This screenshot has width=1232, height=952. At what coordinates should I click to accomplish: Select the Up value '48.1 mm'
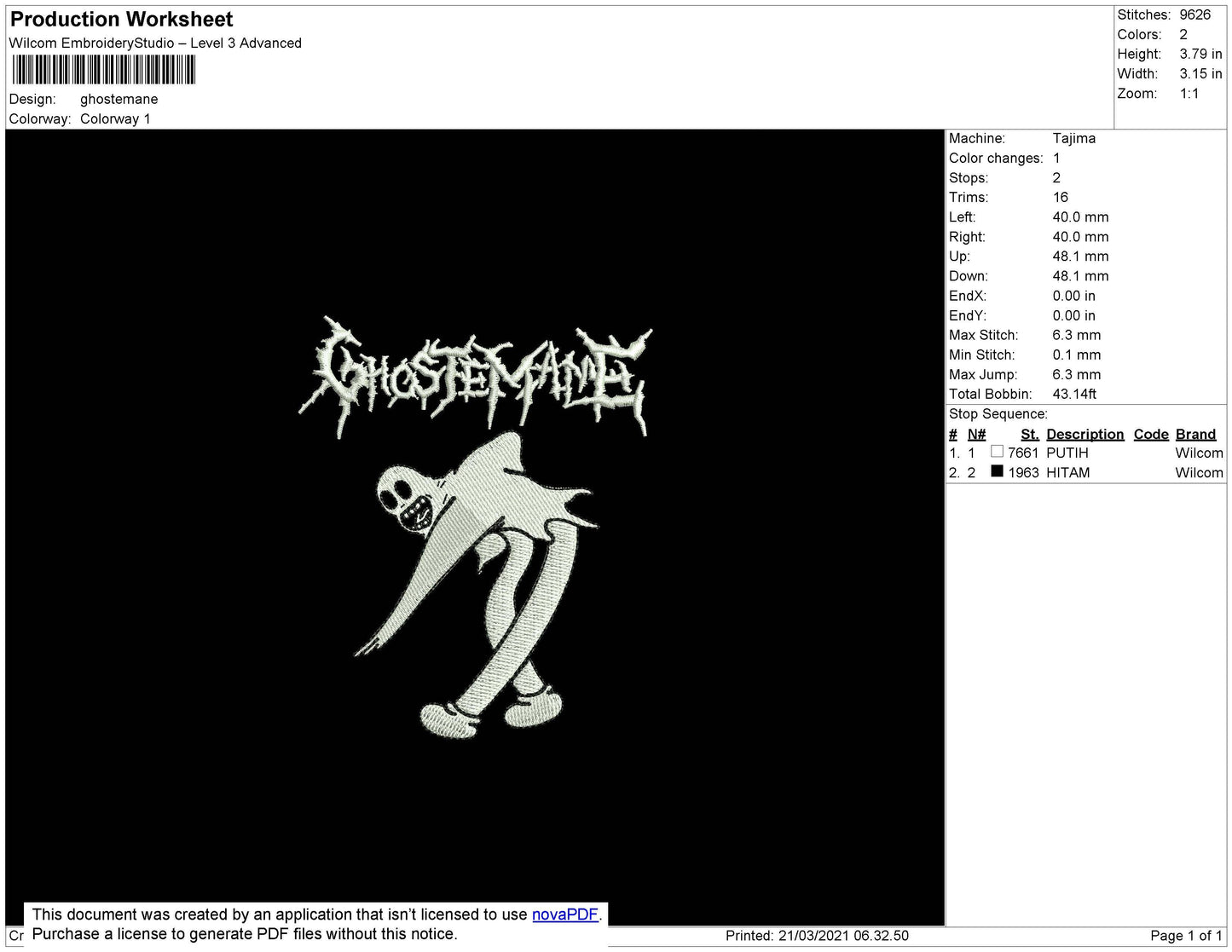click(x=1081, y=256)
